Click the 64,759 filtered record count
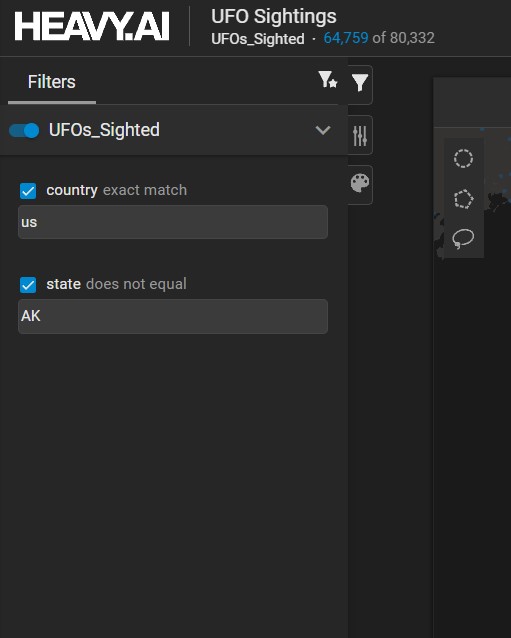511x638 pixels. (x=346, y=38)
